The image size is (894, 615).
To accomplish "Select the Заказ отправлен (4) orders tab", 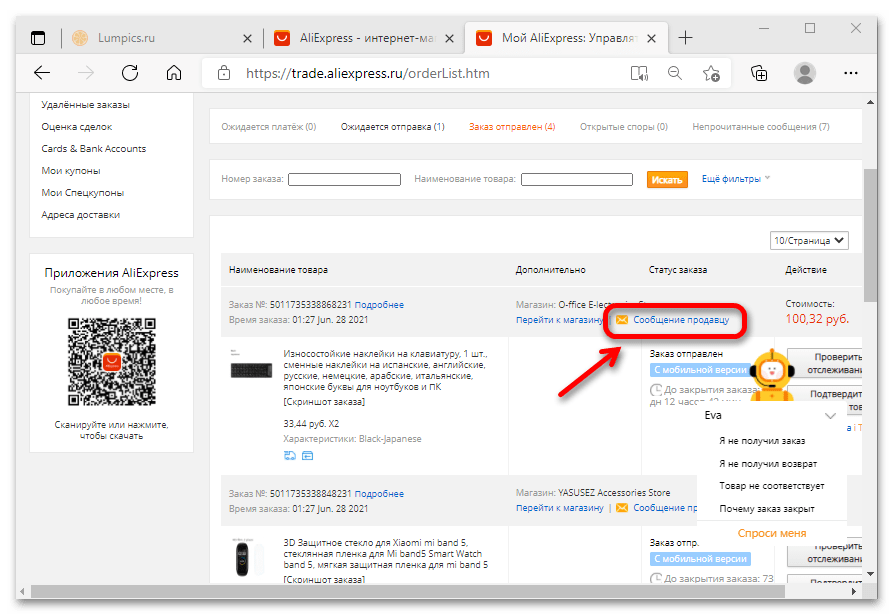I will [x=511, y=128].
